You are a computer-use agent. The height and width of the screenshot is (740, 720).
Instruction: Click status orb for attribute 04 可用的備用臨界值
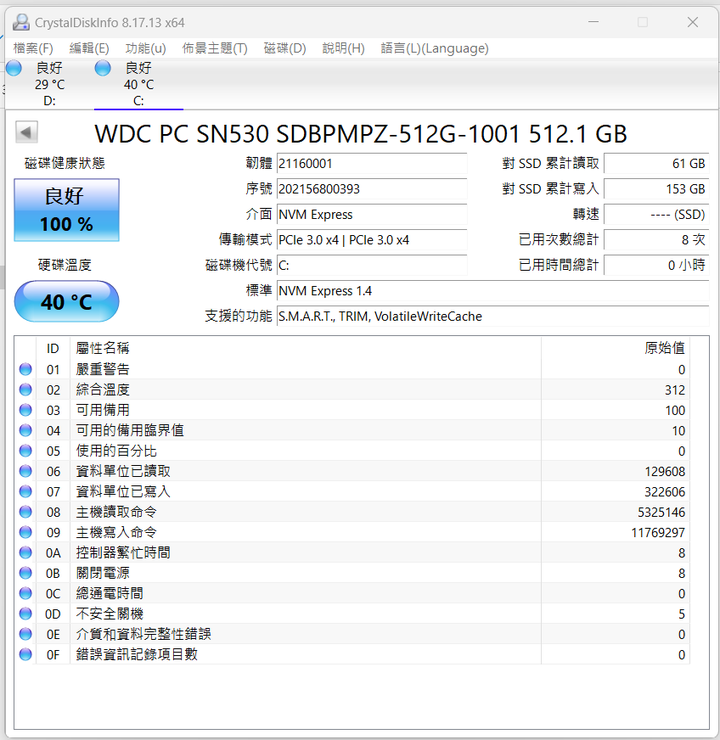25,430
